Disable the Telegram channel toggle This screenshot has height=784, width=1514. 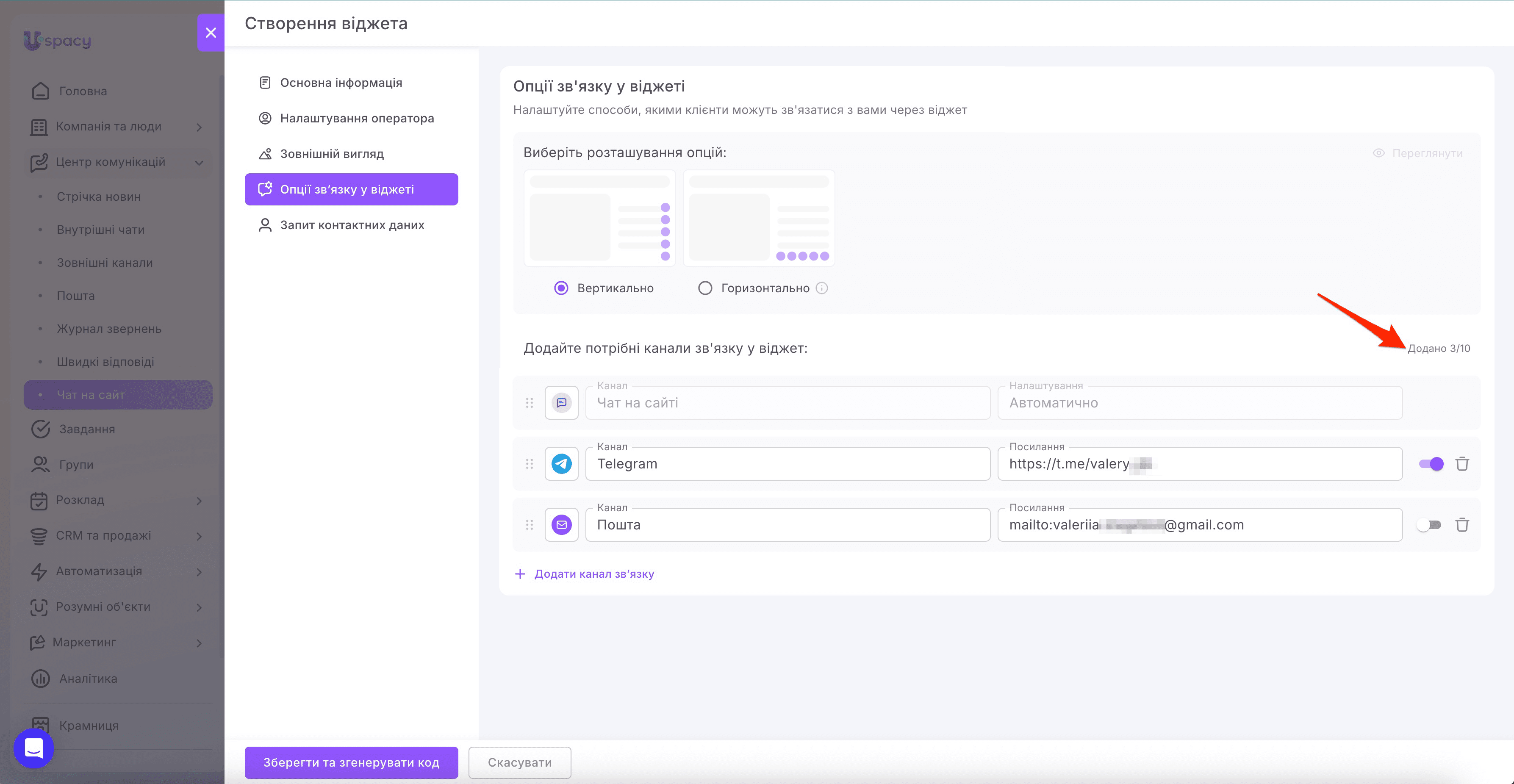tap(1431, 464)
